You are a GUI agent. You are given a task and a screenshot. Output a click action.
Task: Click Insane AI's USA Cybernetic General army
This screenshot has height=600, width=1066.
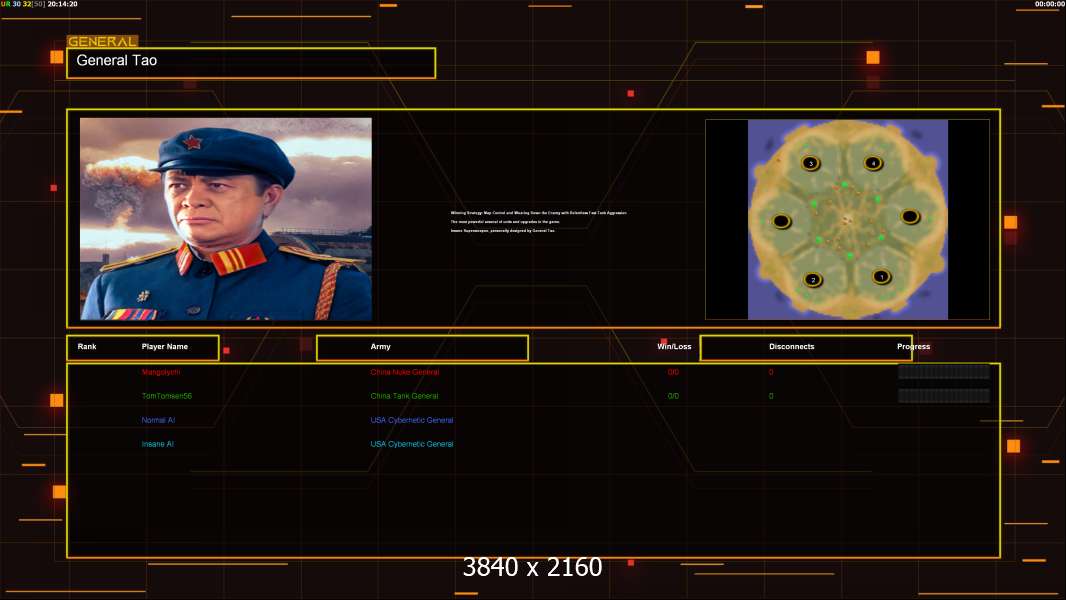click(x=411, y=444)
